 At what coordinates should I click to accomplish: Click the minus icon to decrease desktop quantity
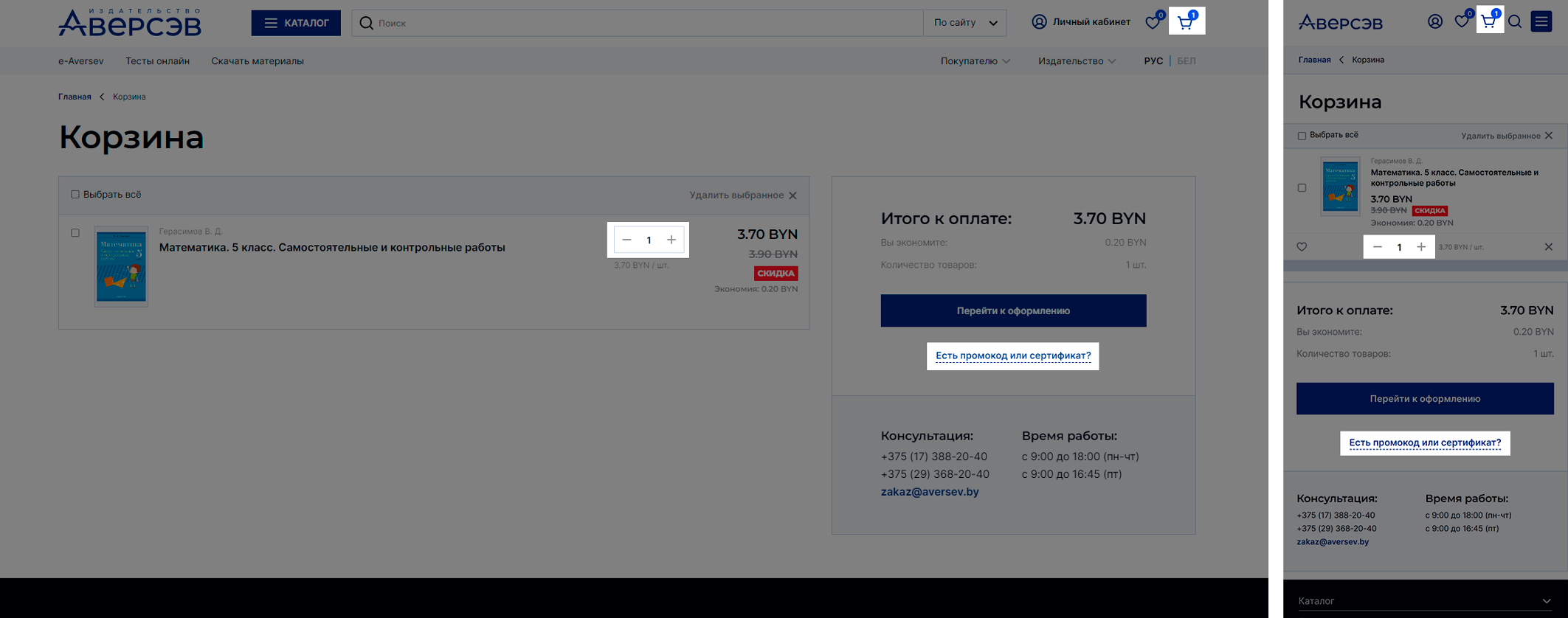pos(626,240)
